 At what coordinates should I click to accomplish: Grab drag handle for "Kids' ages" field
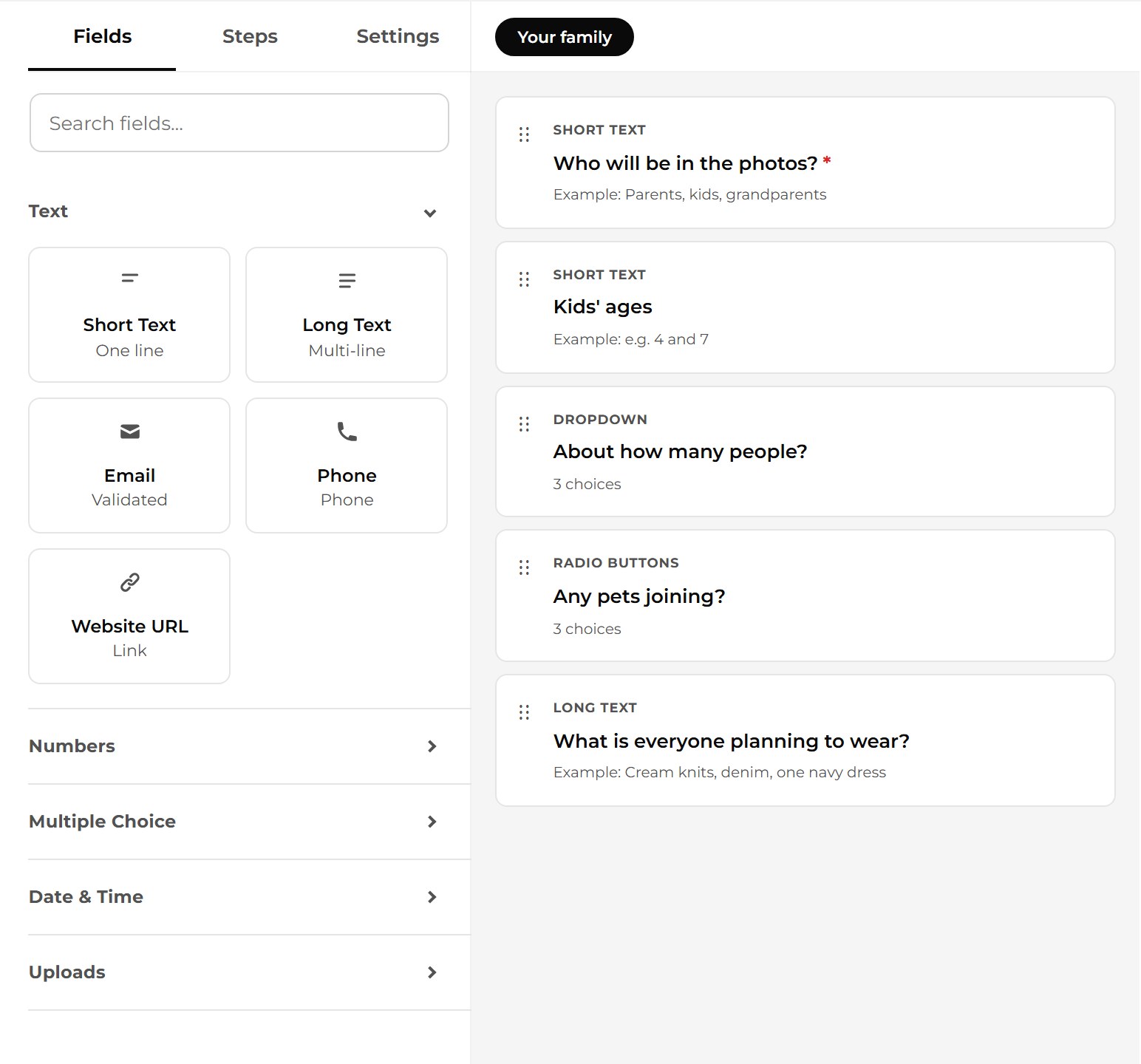point(524,279)
